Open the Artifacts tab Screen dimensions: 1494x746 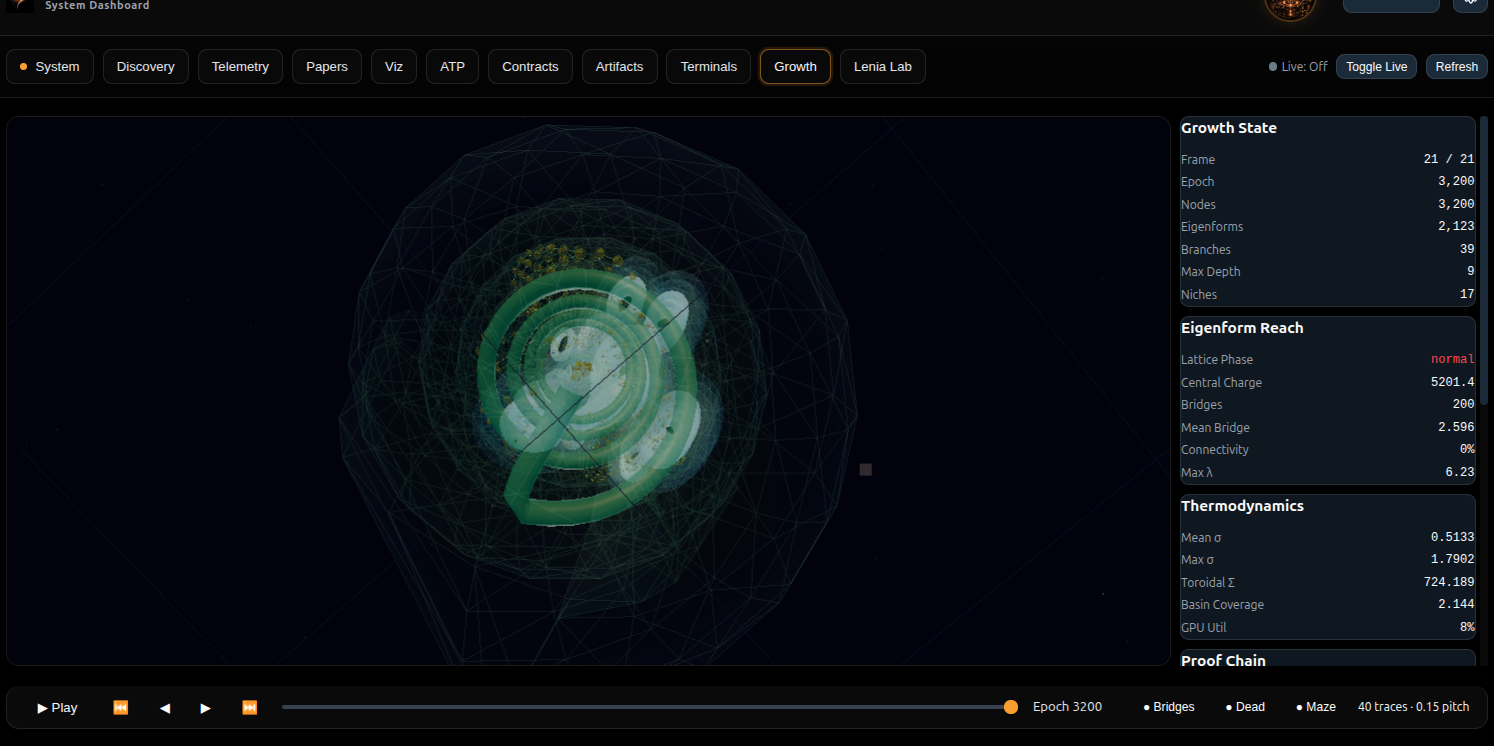[x=619, y=67]
